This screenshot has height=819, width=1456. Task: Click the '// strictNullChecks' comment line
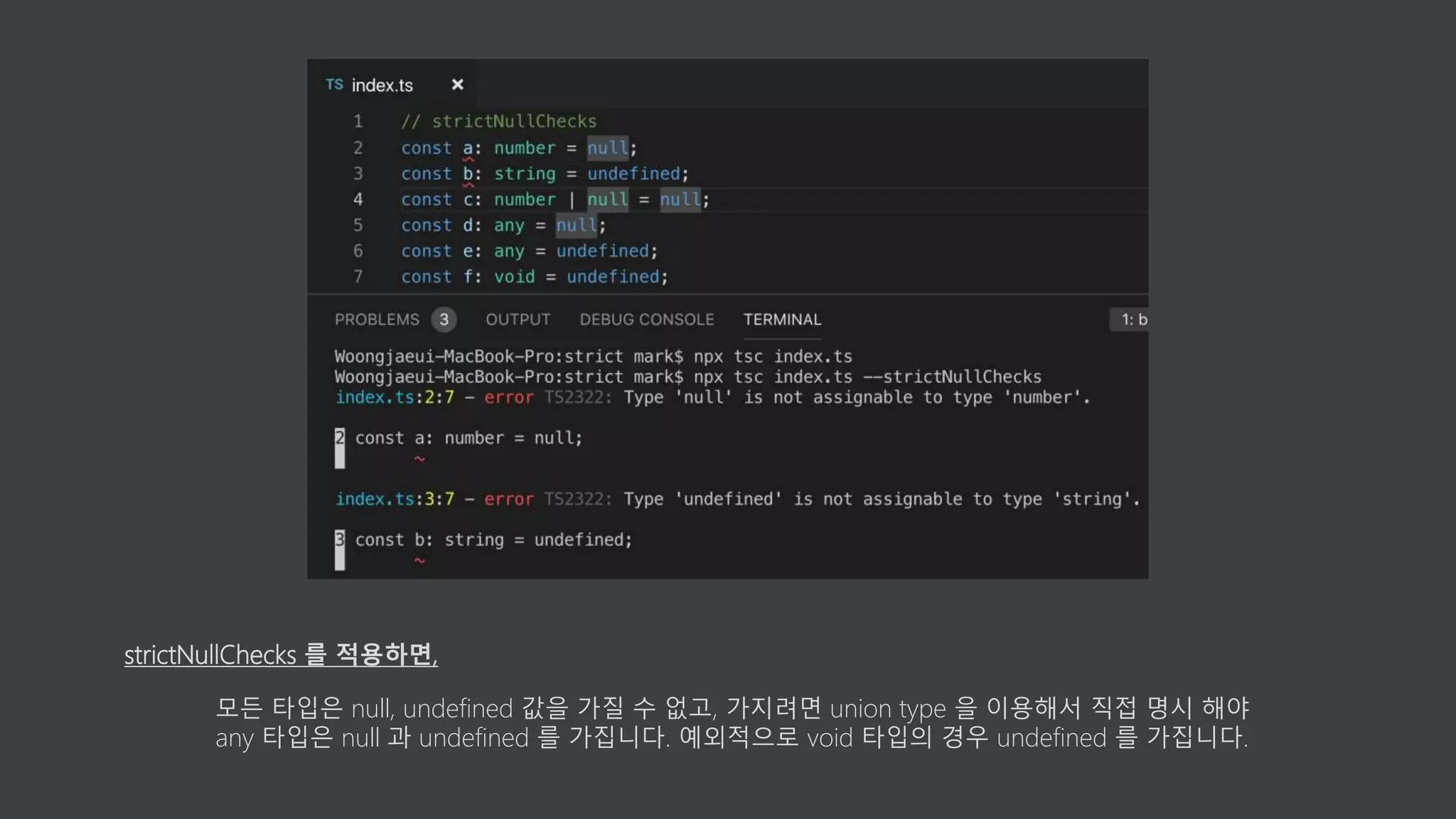pos(498,122)
